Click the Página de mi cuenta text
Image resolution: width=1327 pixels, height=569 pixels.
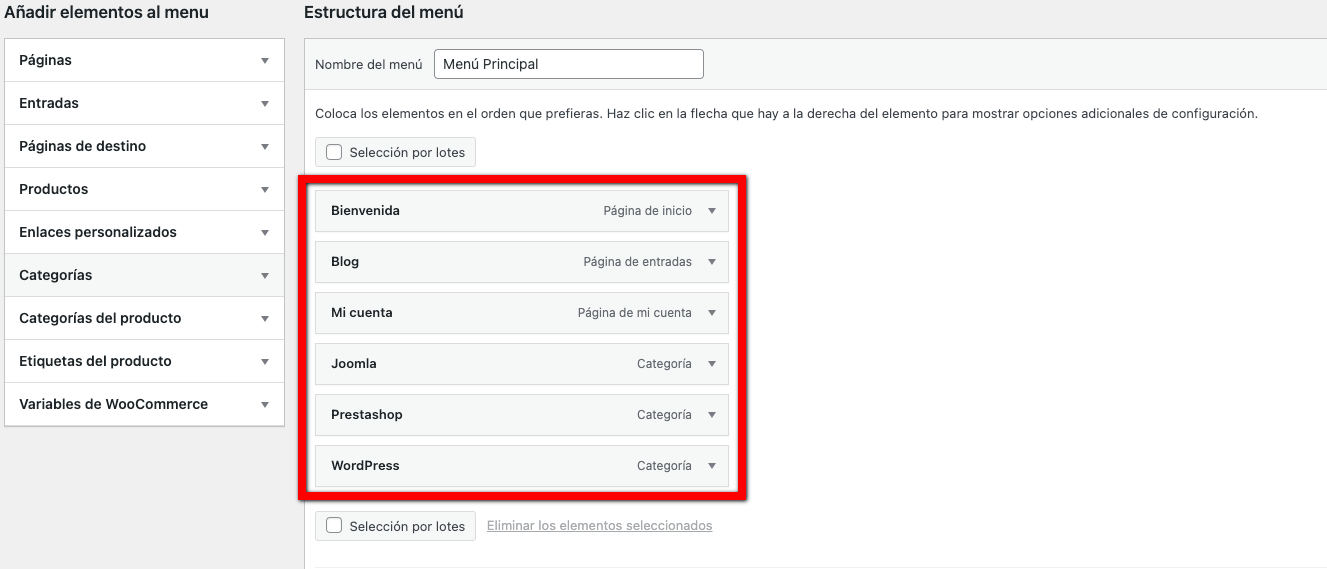[x=635, y=313]
